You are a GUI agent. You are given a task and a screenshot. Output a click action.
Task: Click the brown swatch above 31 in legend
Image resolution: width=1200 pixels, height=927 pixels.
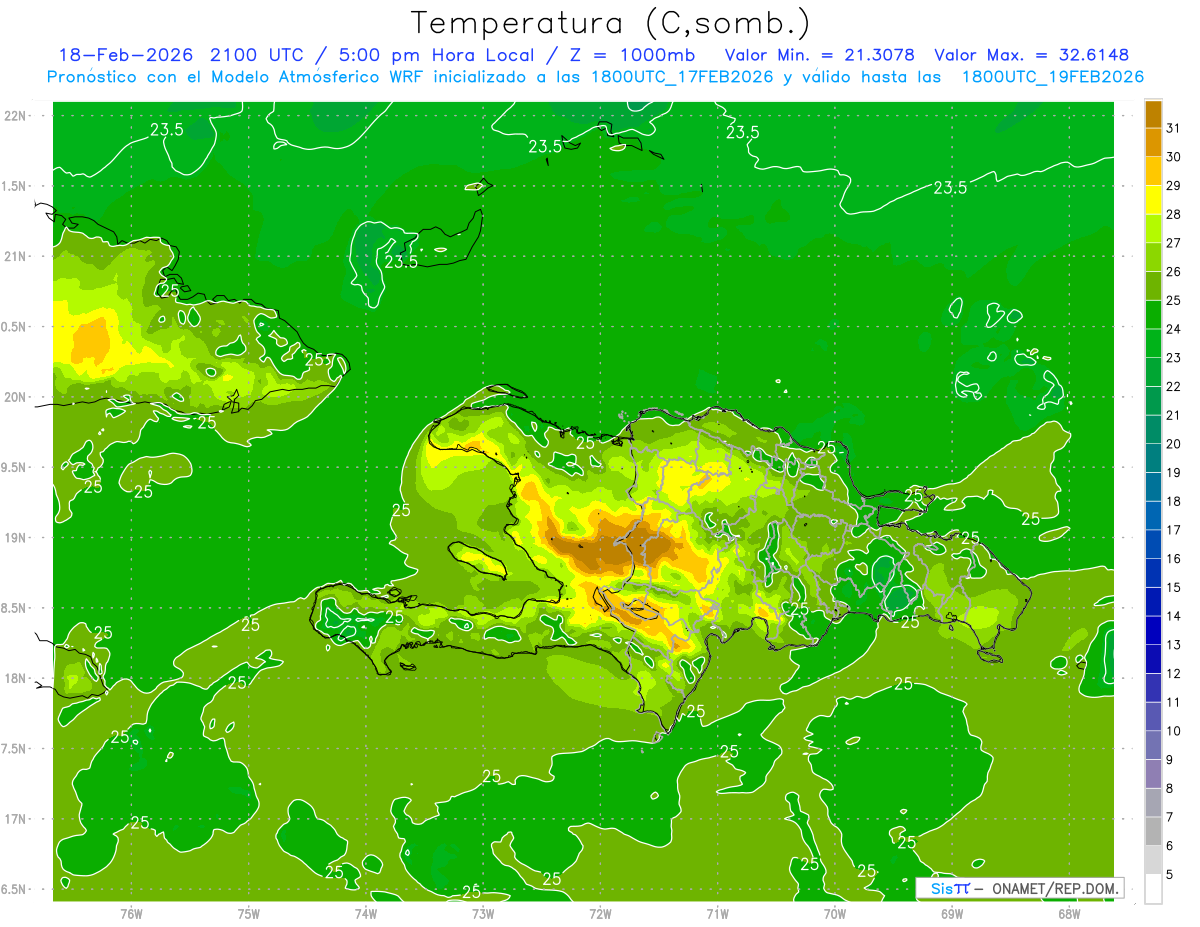1153,114
